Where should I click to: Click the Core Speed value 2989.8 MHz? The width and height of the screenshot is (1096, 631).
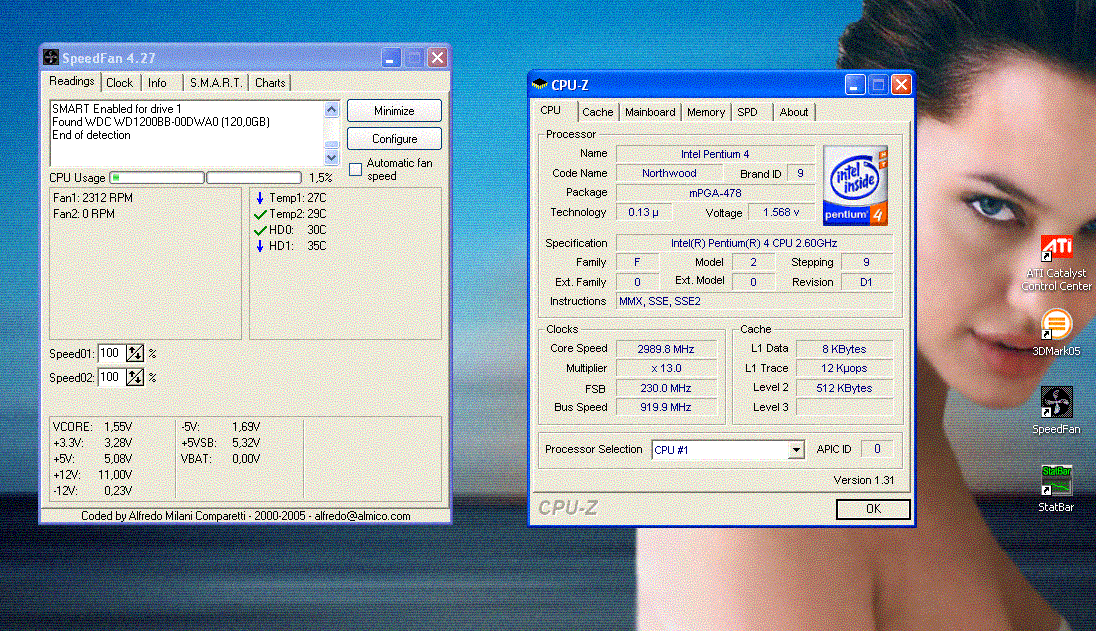[x=665, y=349]
